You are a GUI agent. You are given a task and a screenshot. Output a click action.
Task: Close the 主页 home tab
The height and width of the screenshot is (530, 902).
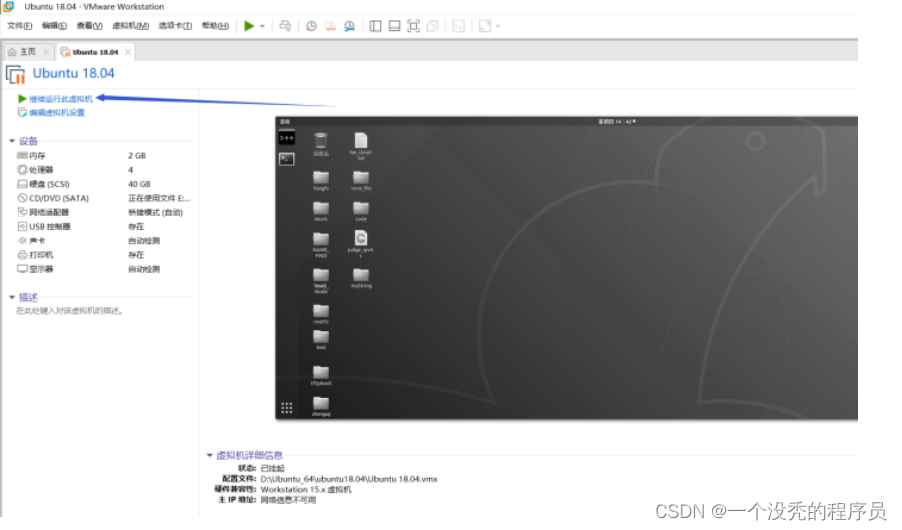click(x=47, y=52)
